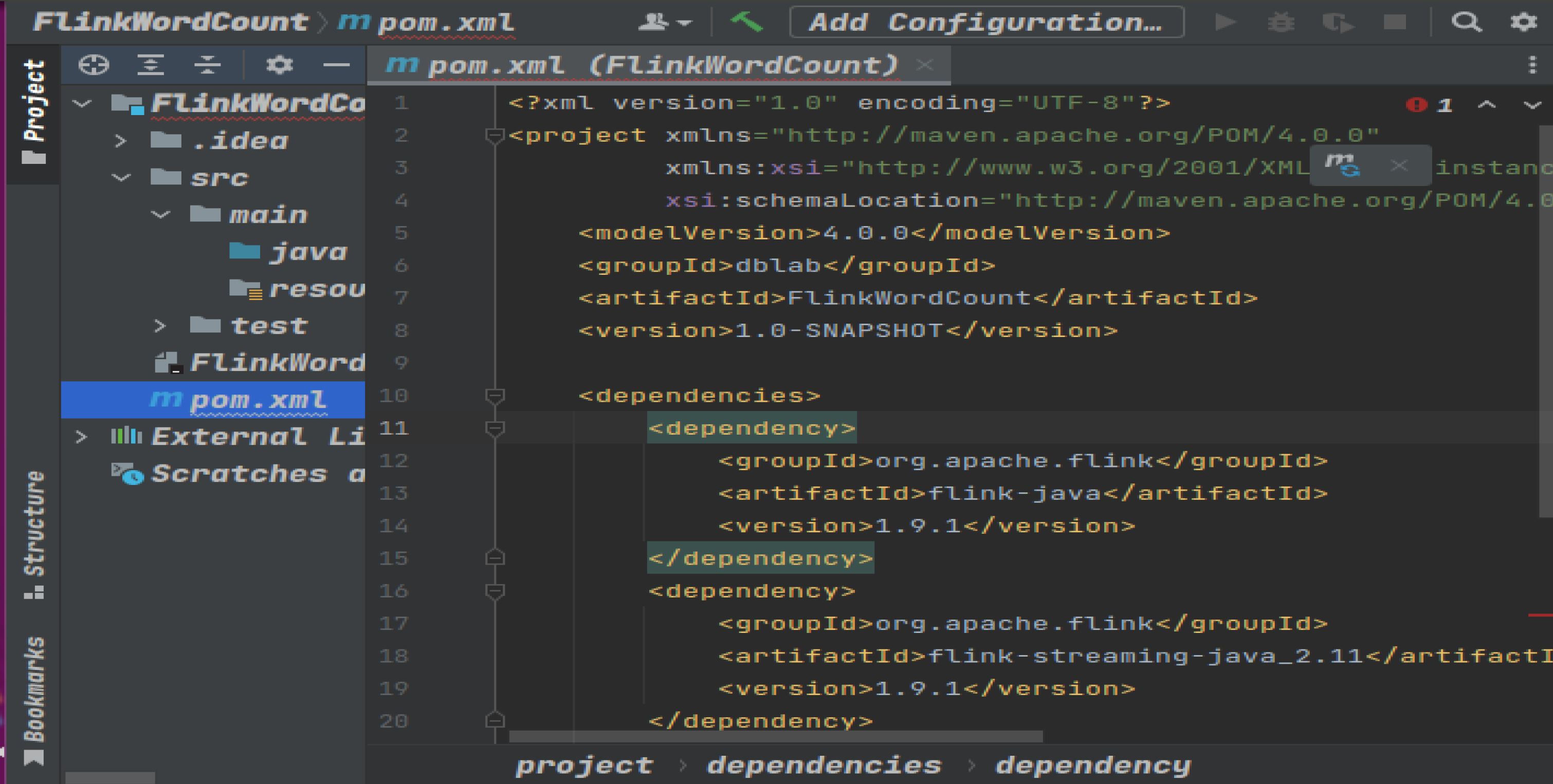This screenshot has height=784, width=1553.
Task: Expand the .idea folder node
Action: [x=121, y=142]
